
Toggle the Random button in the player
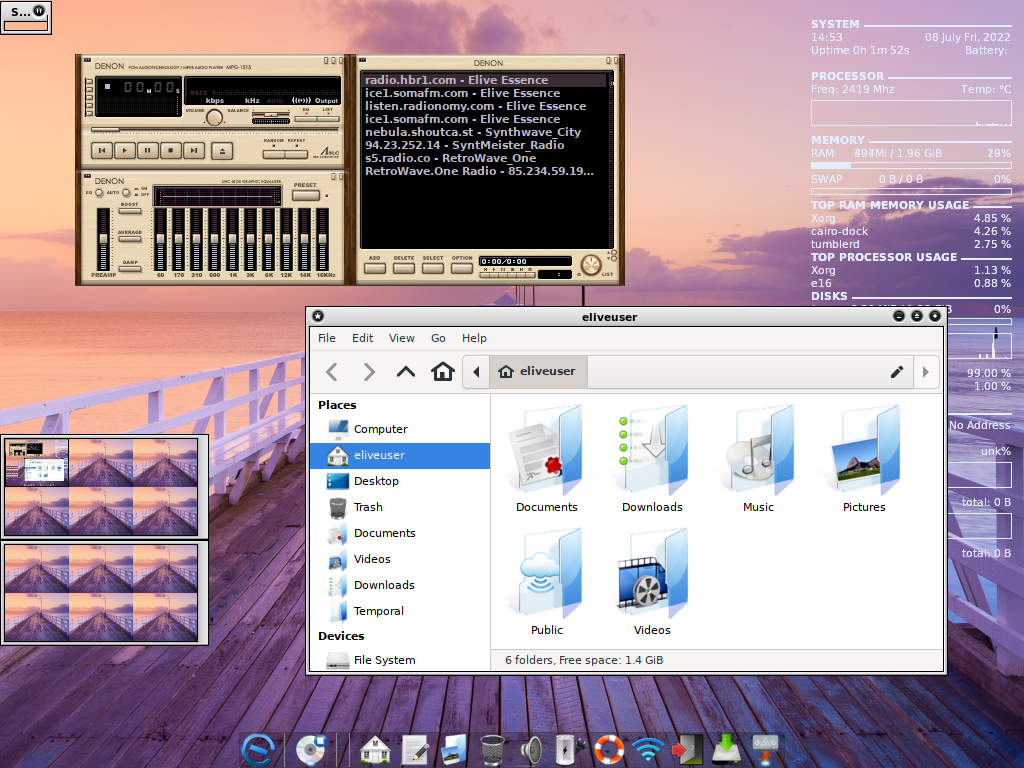[x=274, y=154]
